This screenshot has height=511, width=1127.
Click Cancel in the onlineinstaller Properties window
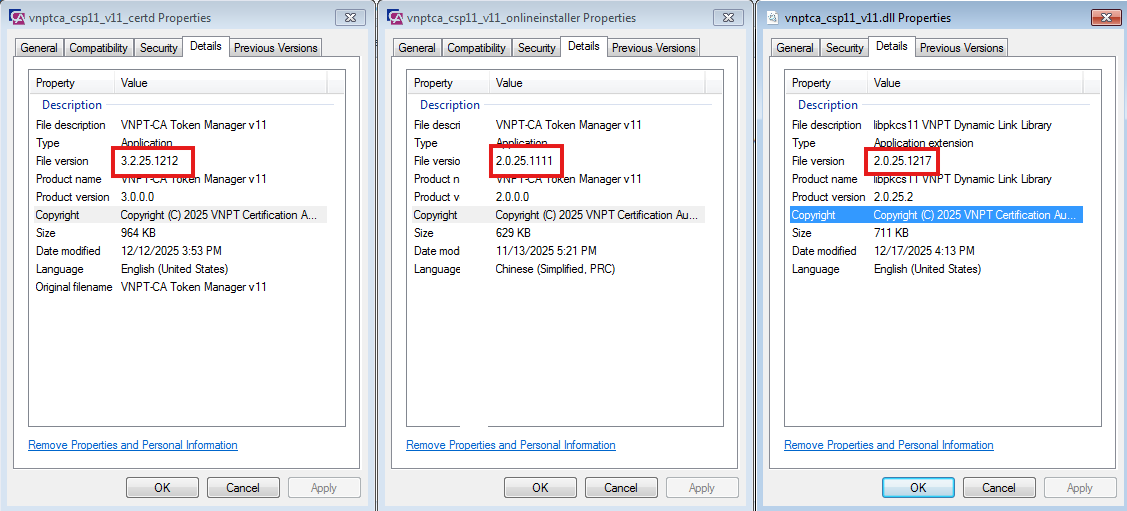coord(621,487)
